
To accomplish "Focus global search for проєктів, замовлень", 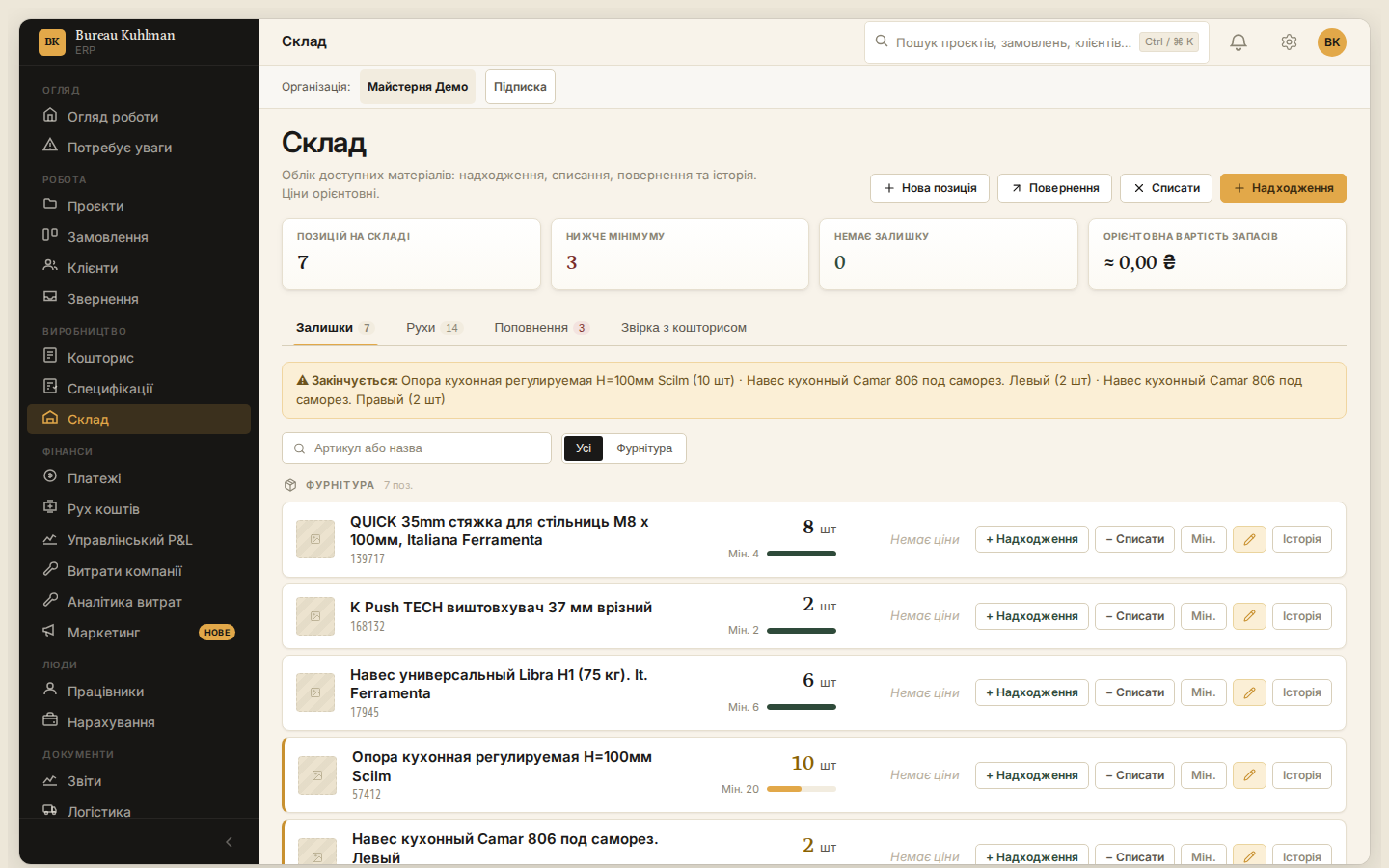I will (x=1037, y=42).
